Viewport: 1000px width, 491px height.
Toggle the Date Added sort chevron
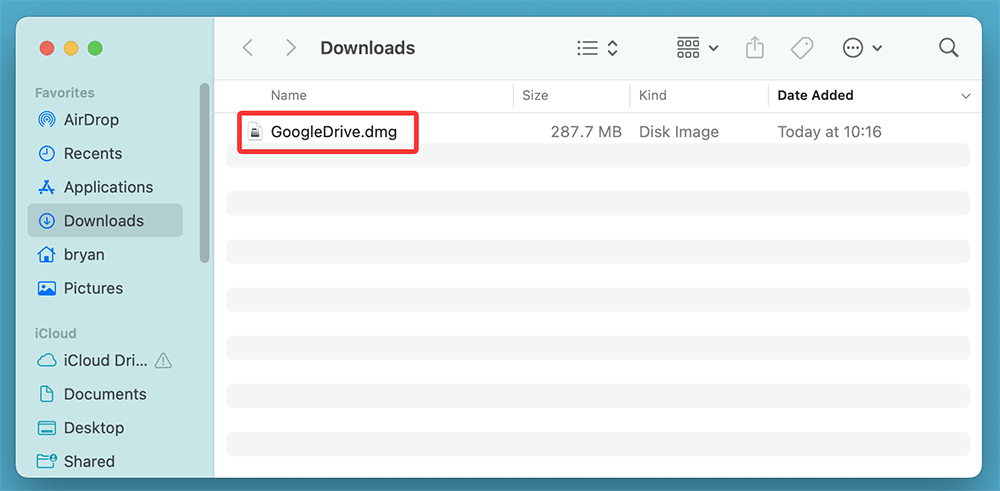(965, 96)
